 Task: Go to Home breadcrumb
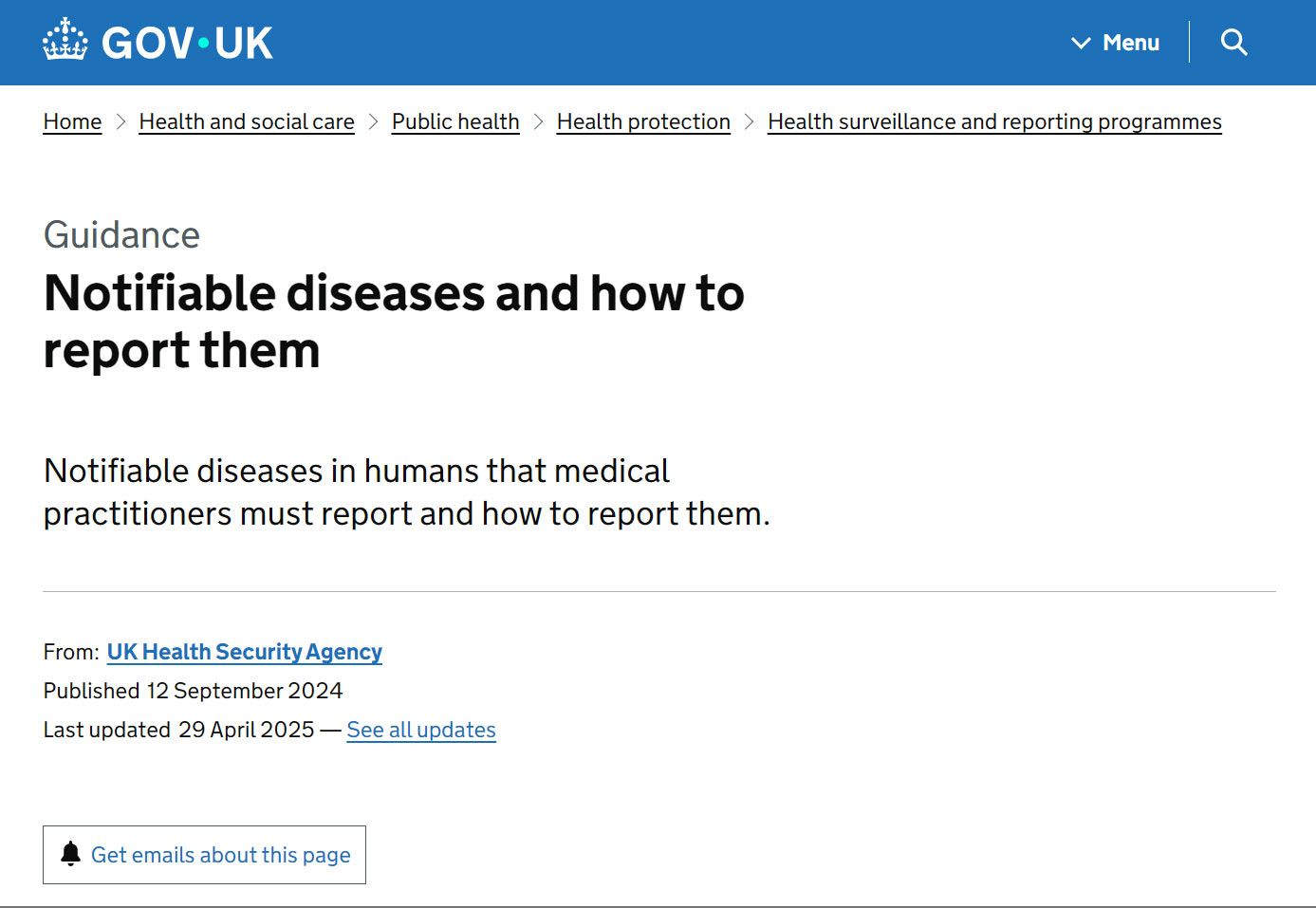[72, 122]
